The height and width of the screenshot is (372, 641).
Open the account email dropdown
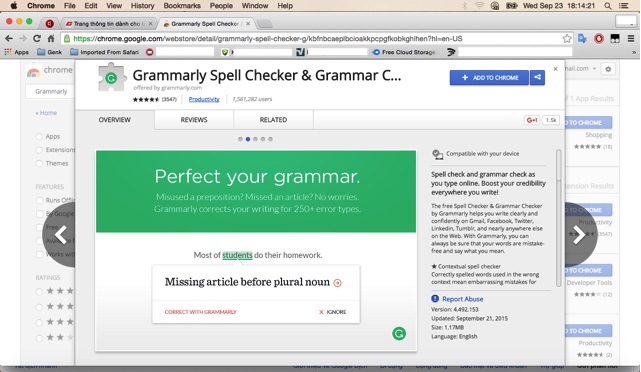click(x=581, y=69)
